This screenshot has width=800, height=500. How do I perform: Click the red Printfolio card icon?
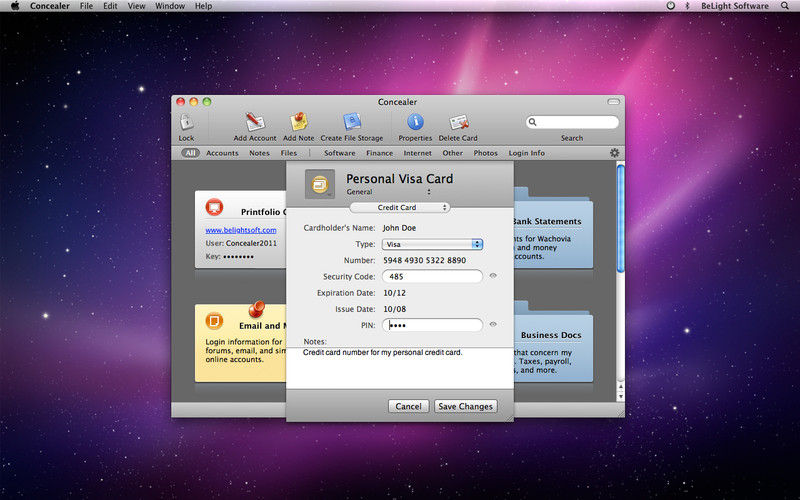click(x=214, y=207)
